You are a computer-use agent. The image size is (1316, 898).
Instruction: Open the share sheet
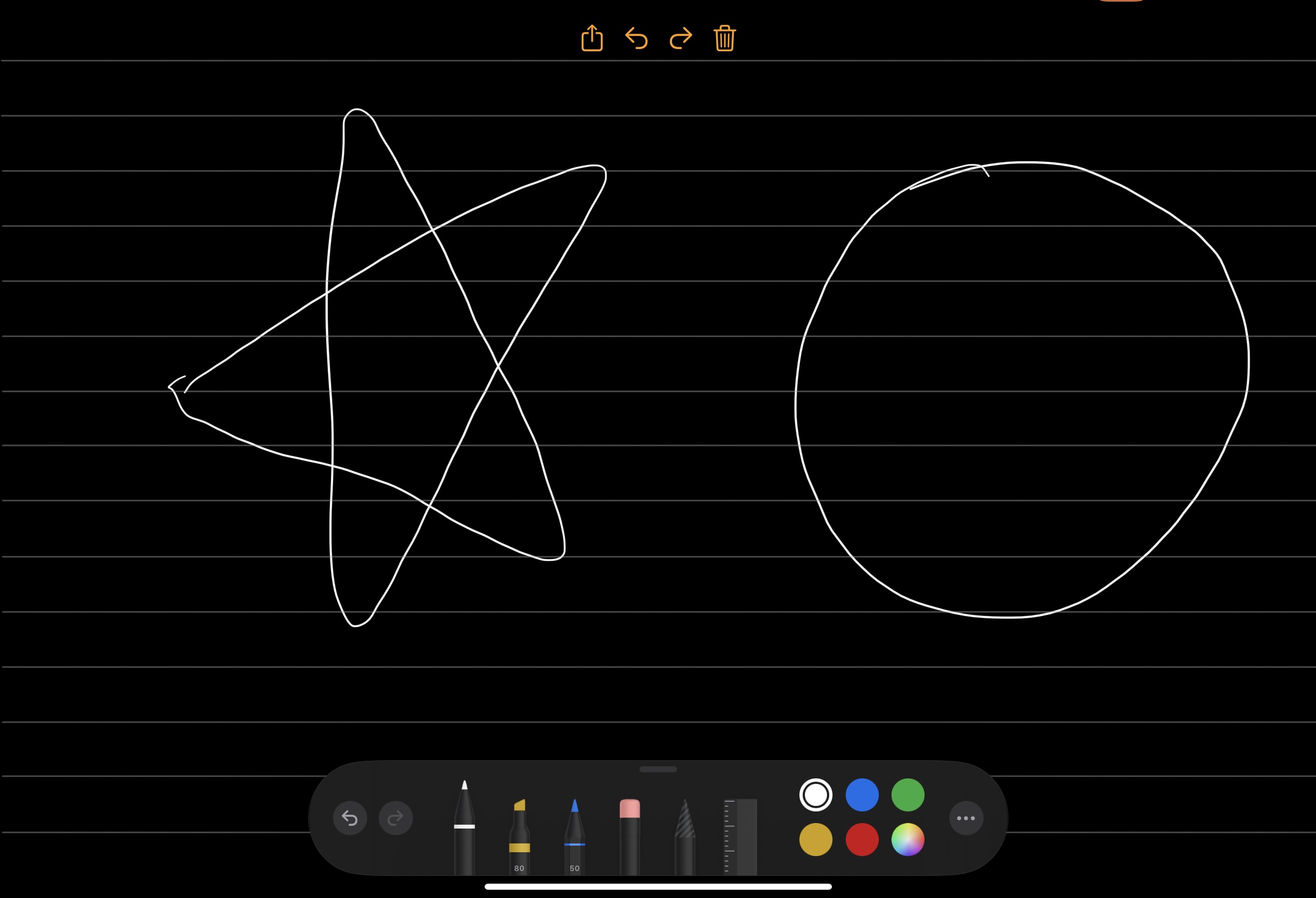pos(592,39)
